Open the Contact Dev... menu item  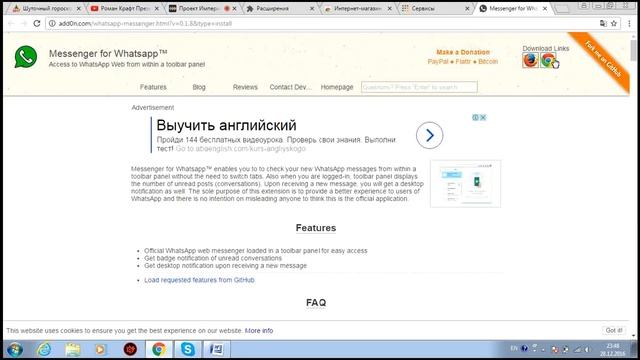(x=290, y=87)
